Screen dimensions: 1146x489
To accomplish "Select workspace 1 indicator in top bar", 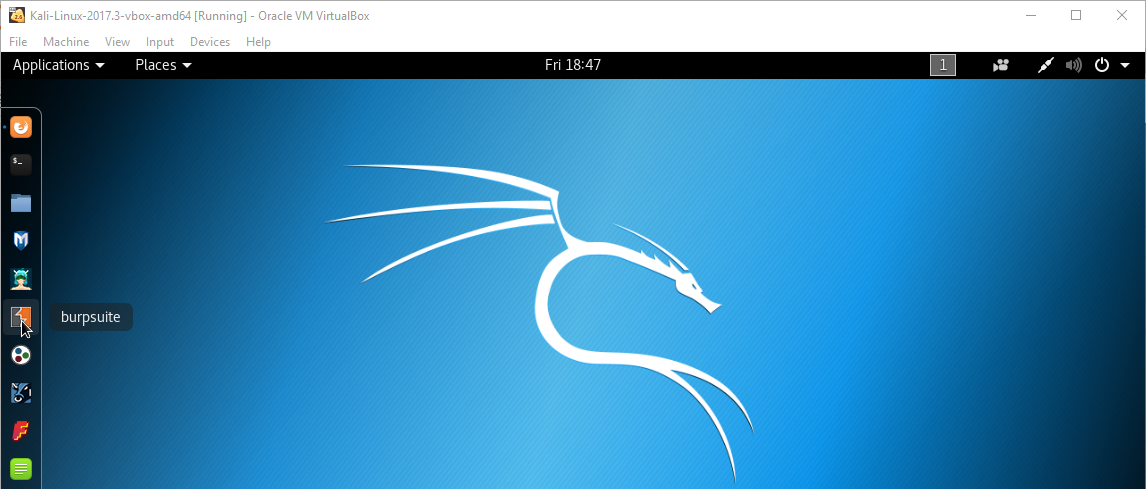I will pyautogui.click(x=942, y=66).
